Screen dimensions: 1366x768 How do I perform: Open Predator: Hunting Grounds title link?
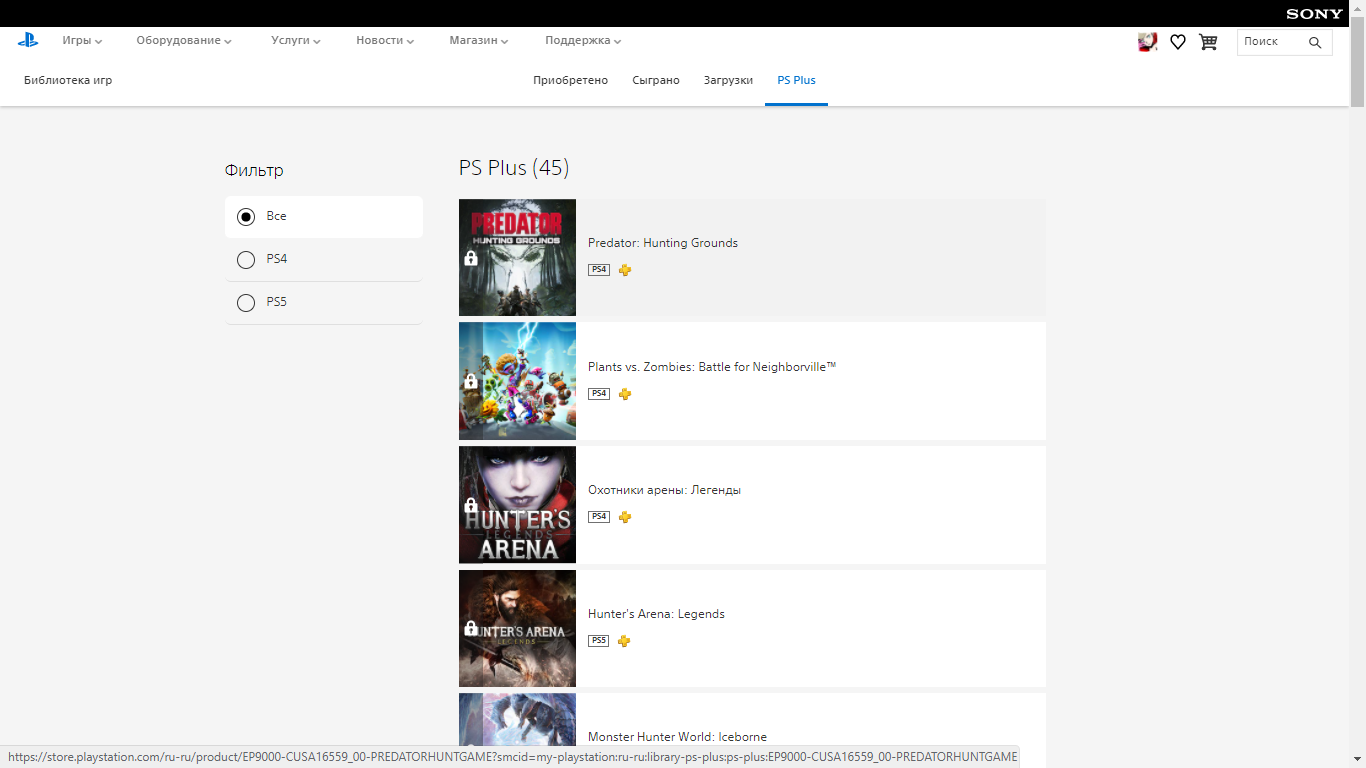(x=663, y=243)
